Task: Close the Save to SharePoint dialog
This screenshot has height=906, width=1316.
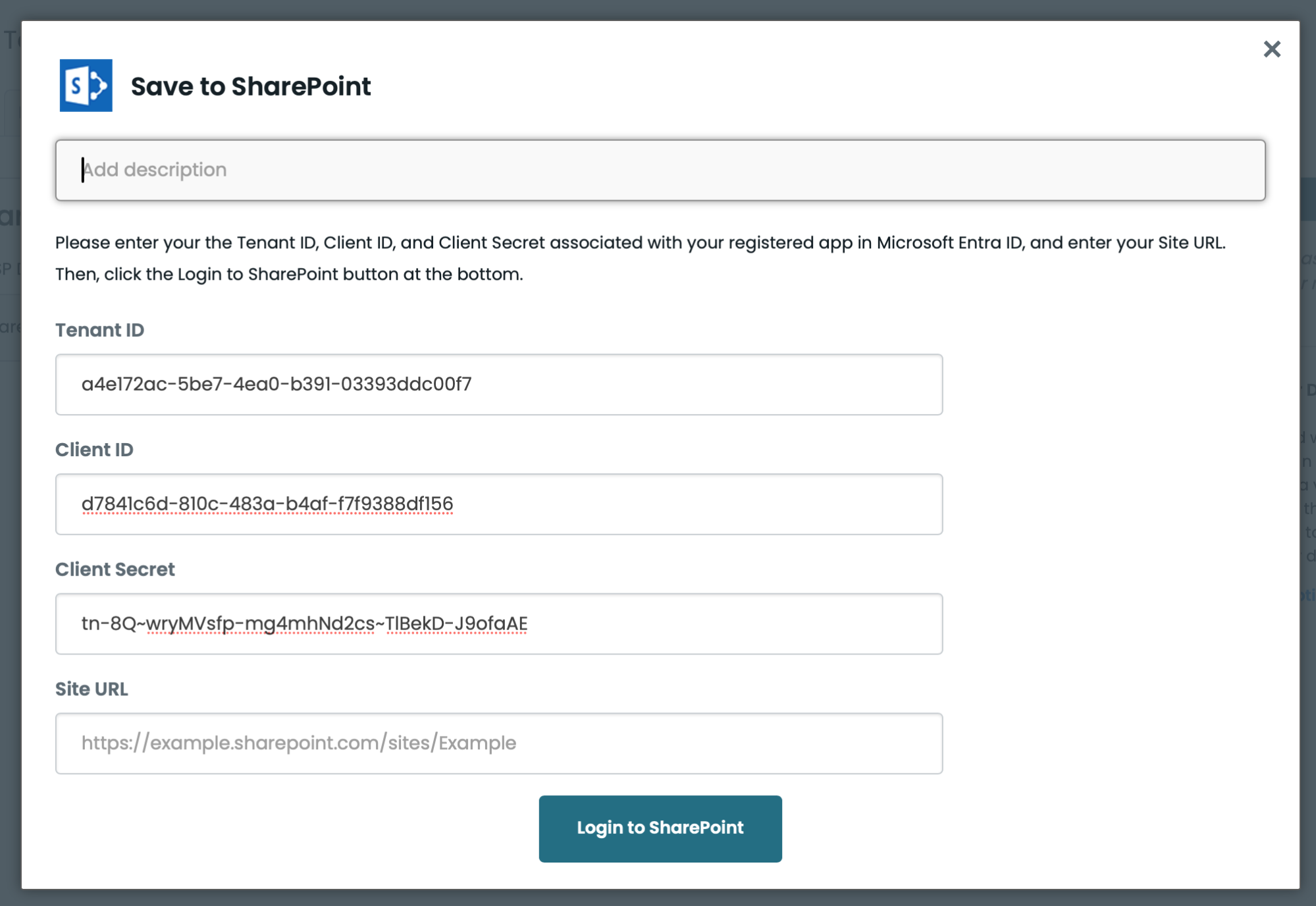Action: click(x=1272, y=49)
